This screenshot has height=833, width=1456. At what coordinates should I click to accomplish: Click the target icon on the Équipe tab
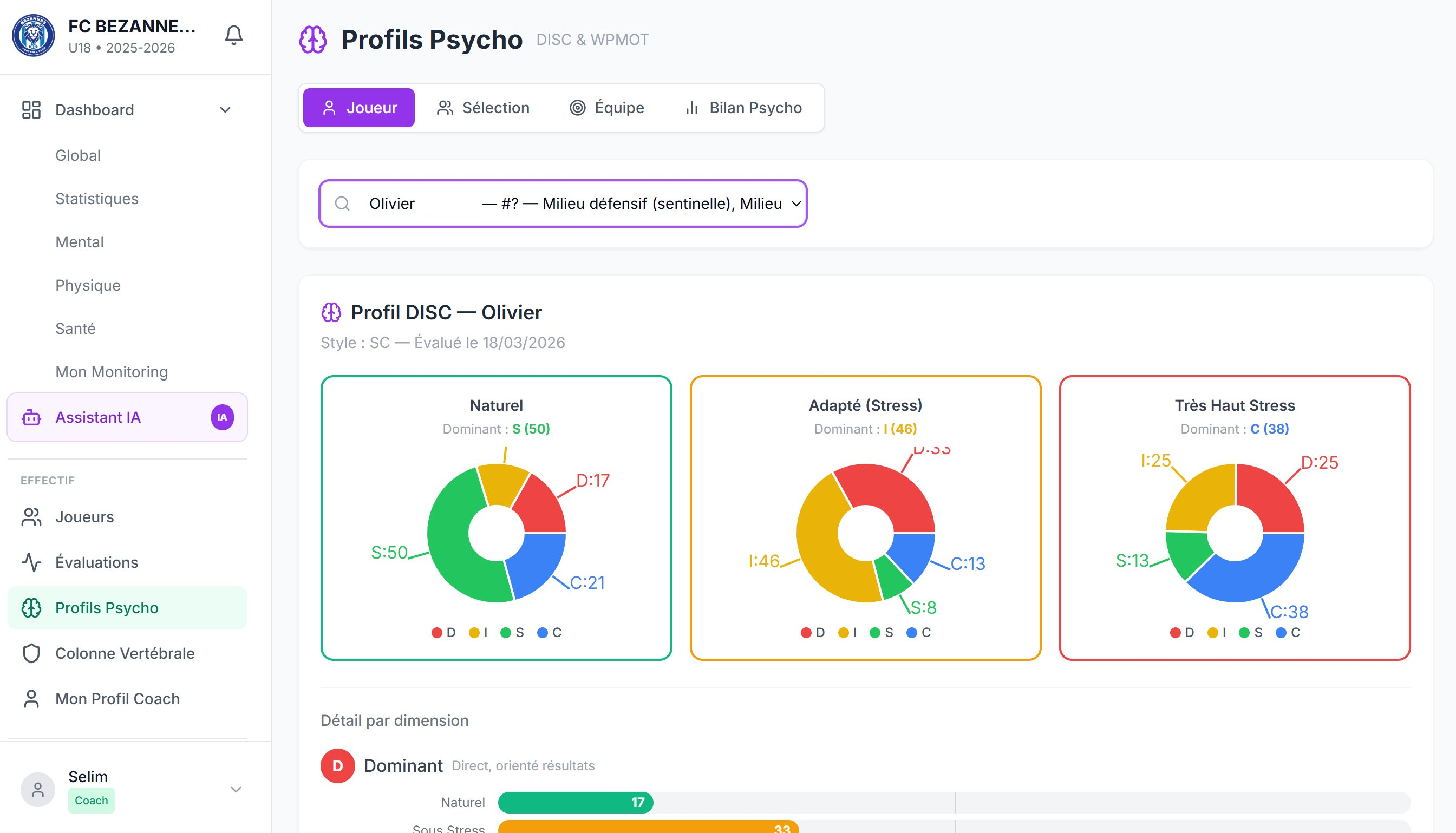(578, 108)
